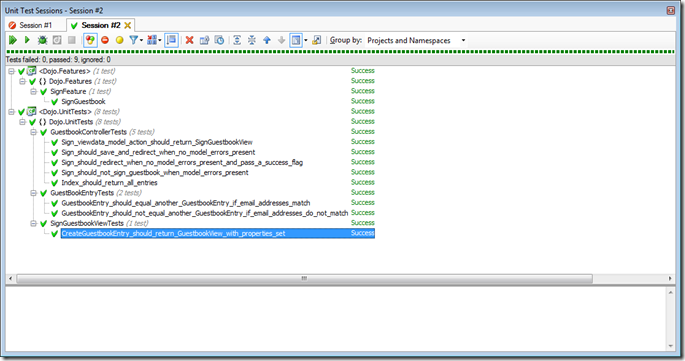
Task: Open the output layout dropdown arrow
Action: [x=305, y=40]
